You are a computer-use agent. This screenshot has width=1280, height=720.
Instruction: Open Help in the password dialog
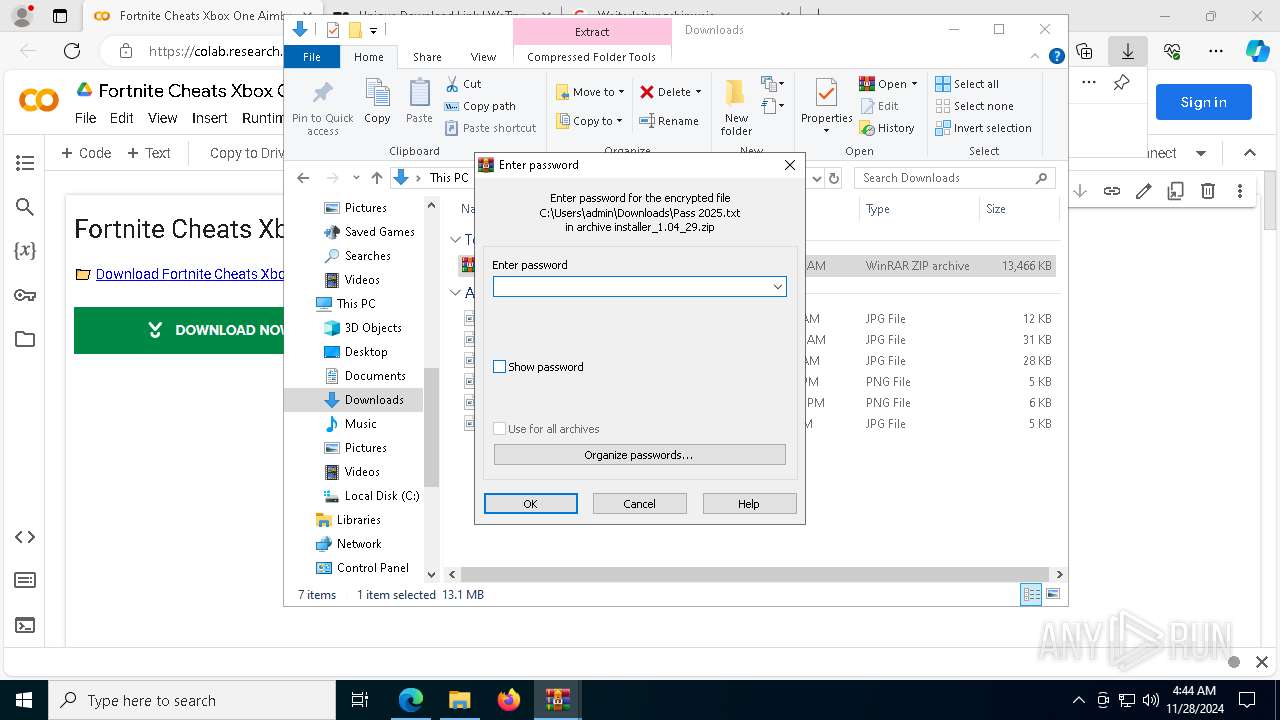point(749,504)
